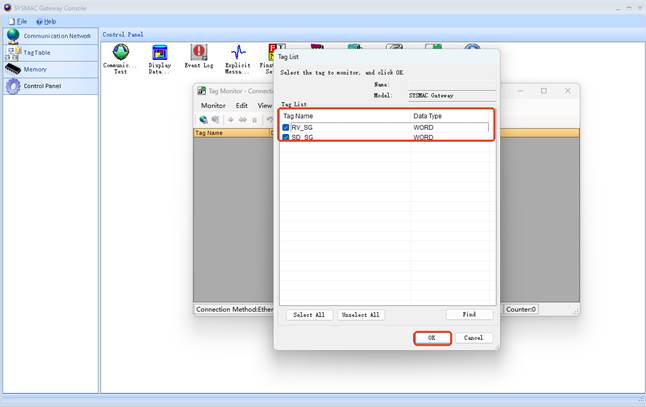The image size is (646, 407).
Task: Confirm the tag selection with OK
Action: pyautogui.click(x=432, y=338)
